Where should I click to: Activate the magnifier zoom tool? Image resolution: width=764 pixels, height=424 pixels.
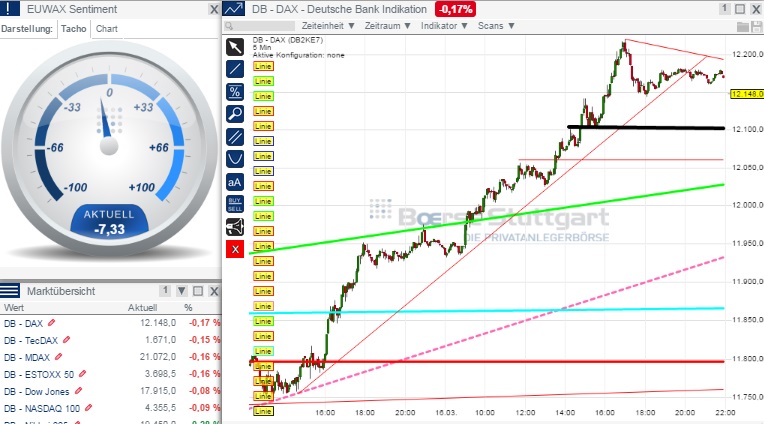coord(235,114)
